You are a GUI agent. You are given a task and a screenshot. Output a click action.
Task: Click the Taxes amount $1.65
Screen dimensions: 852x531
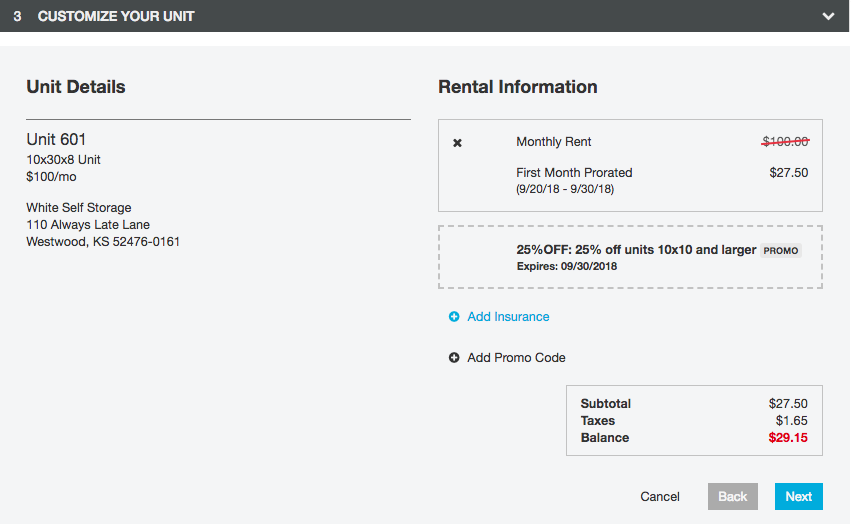tap(791, 421)
